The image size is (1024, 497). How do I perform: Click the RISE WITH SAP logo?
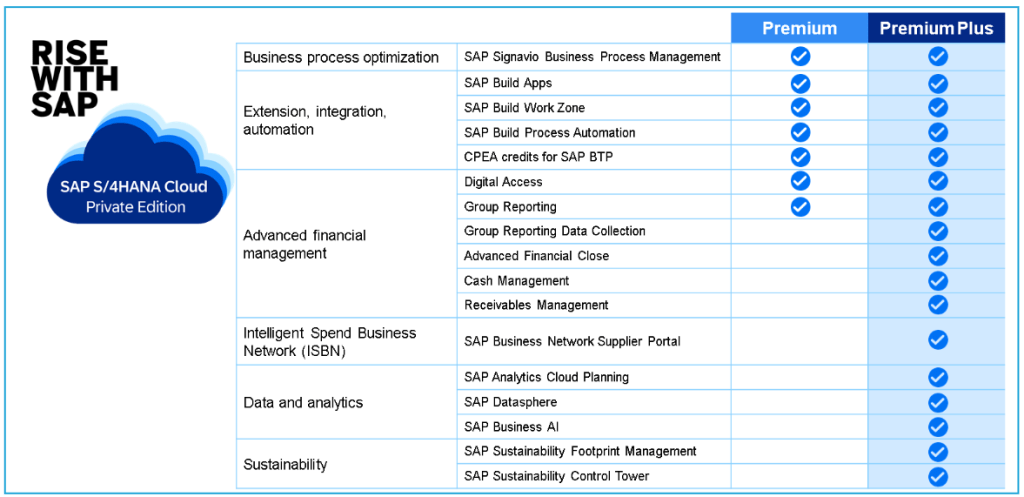tap(74, 80)
